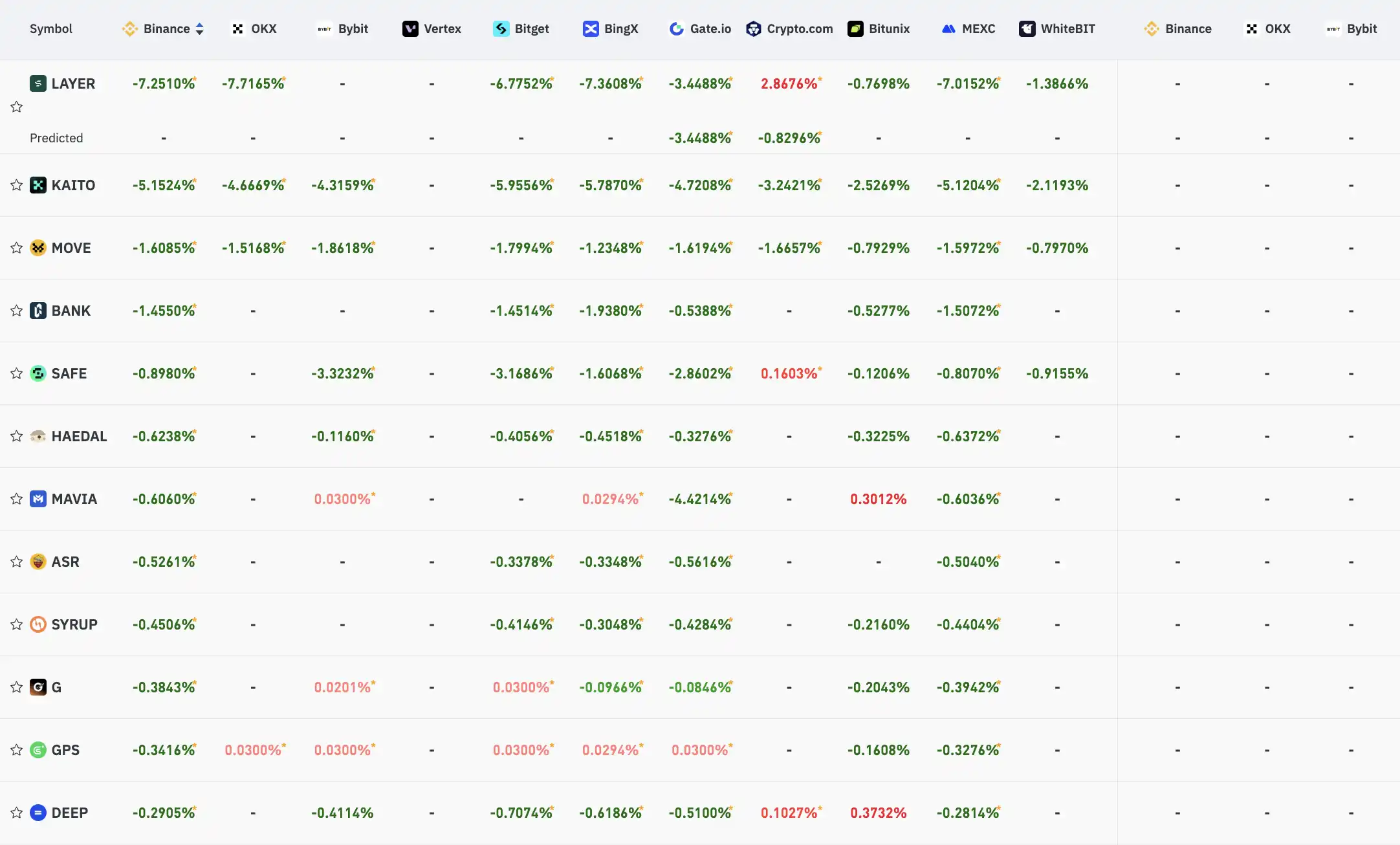This screenshot has width=1400, height=845.
Task: Open the ASR symbol link
Action: point(65,562)
